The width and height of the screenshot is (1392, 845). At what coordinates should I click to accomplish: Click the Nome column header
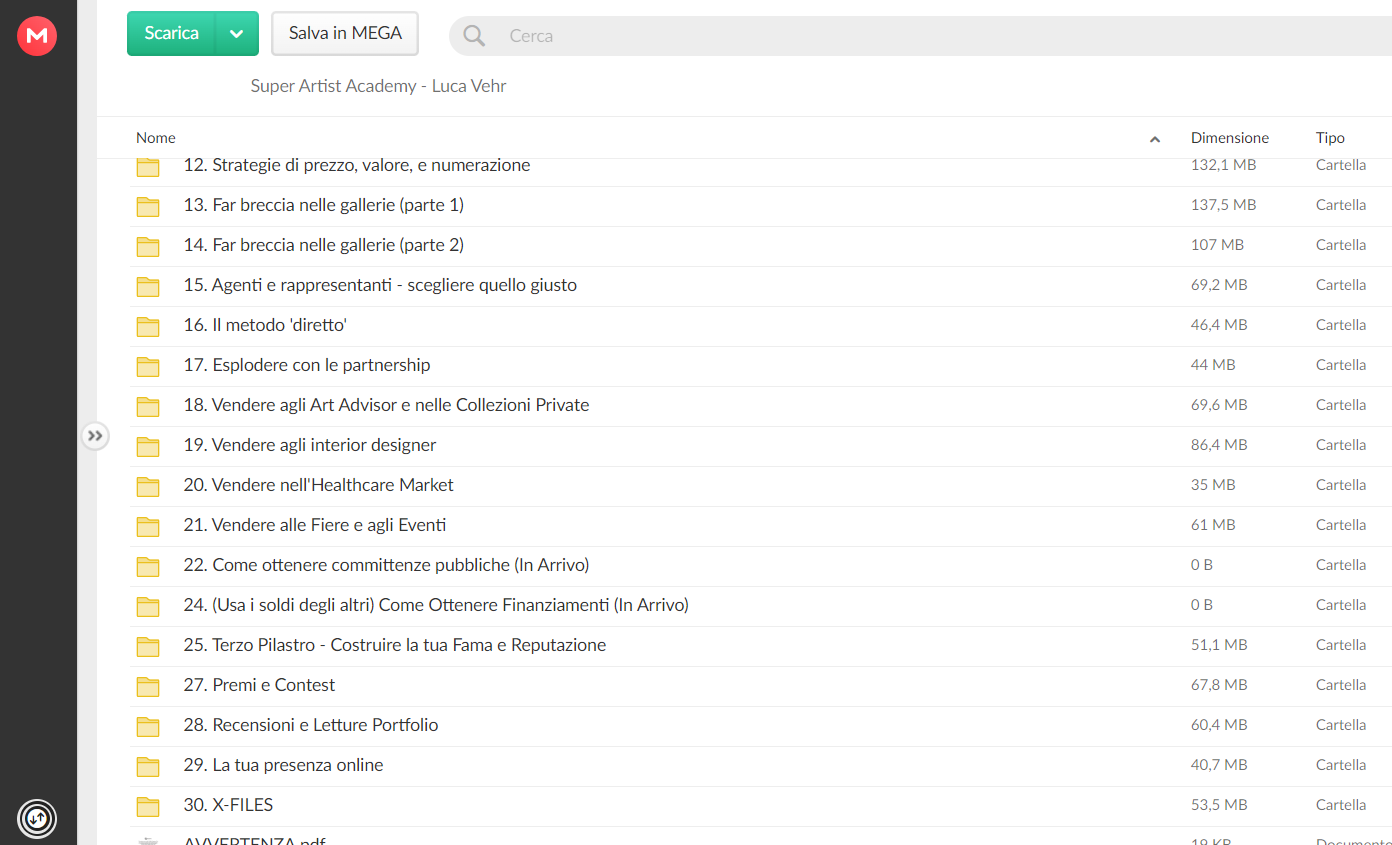[x=156, y=138]
